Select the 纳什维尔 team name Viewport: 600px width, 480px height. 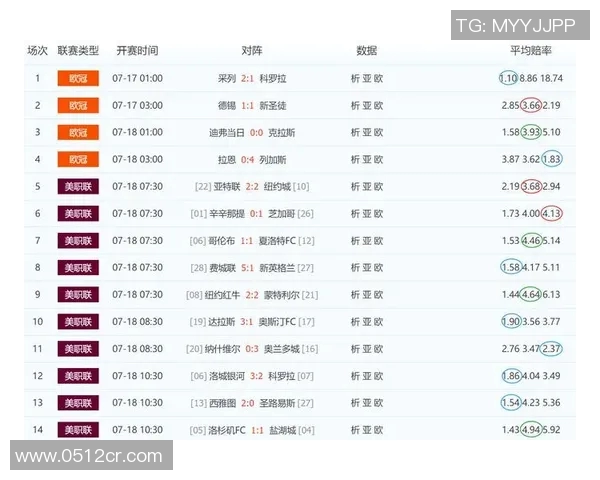[x=226, y=348]
